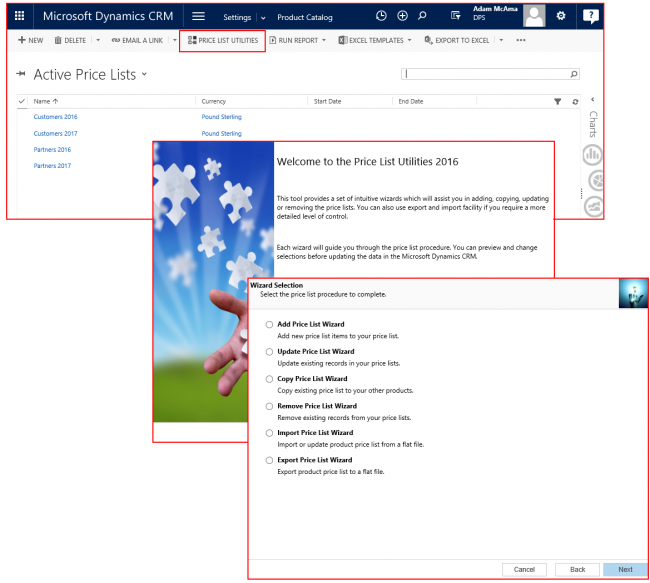Expand DELETE dropdown arrow
650x583 pixels.
tap(98, 40)
